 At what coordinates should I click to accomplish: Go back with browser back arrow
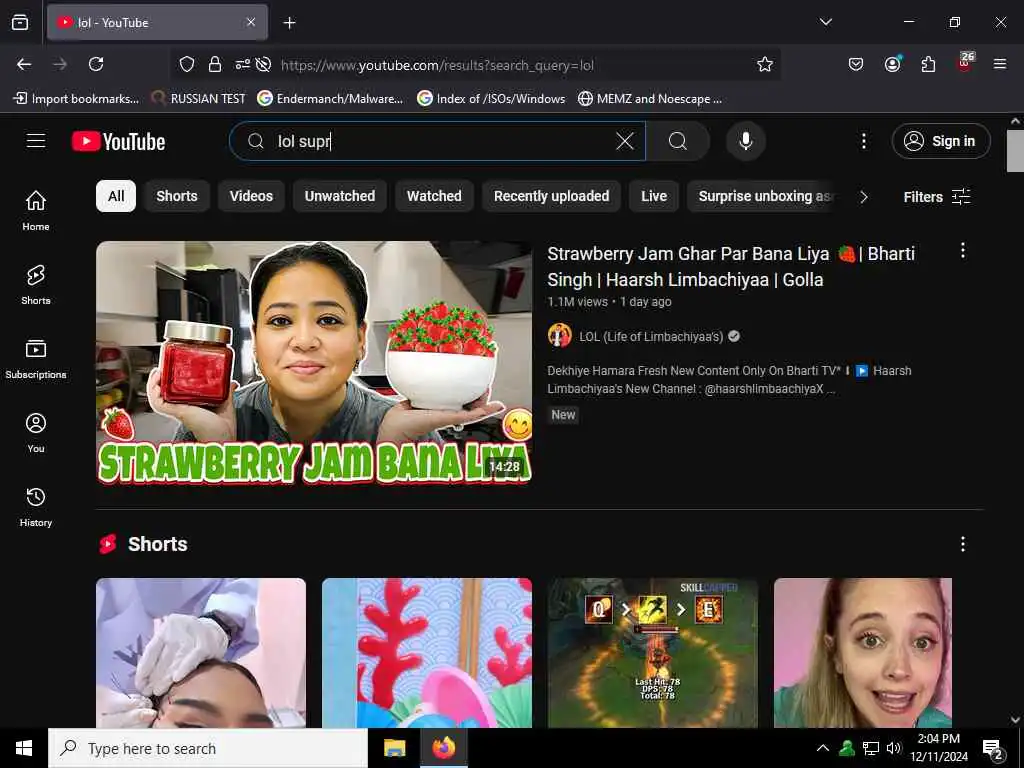(24, 64)
